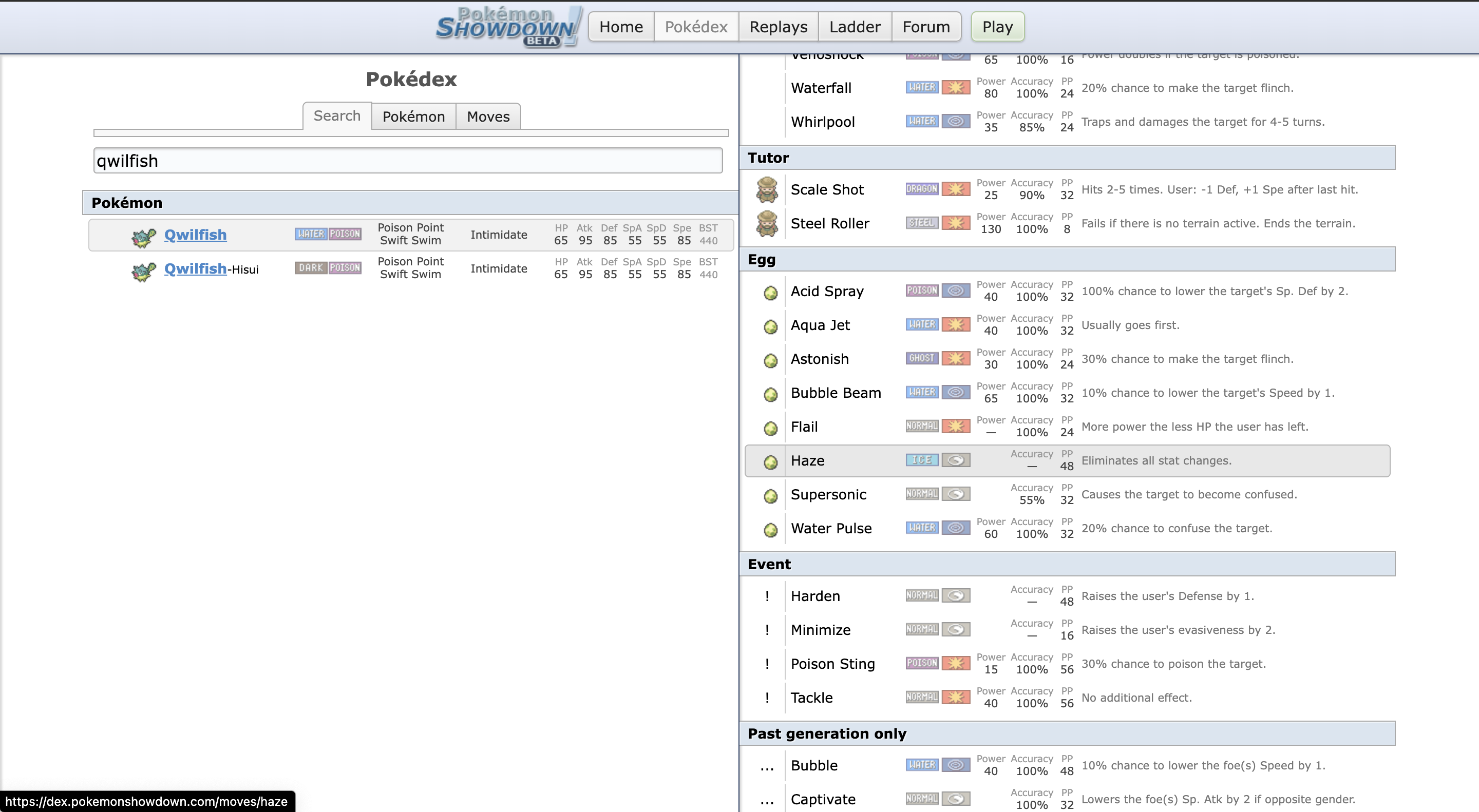Open the Tackle event move

(1067, 697)
